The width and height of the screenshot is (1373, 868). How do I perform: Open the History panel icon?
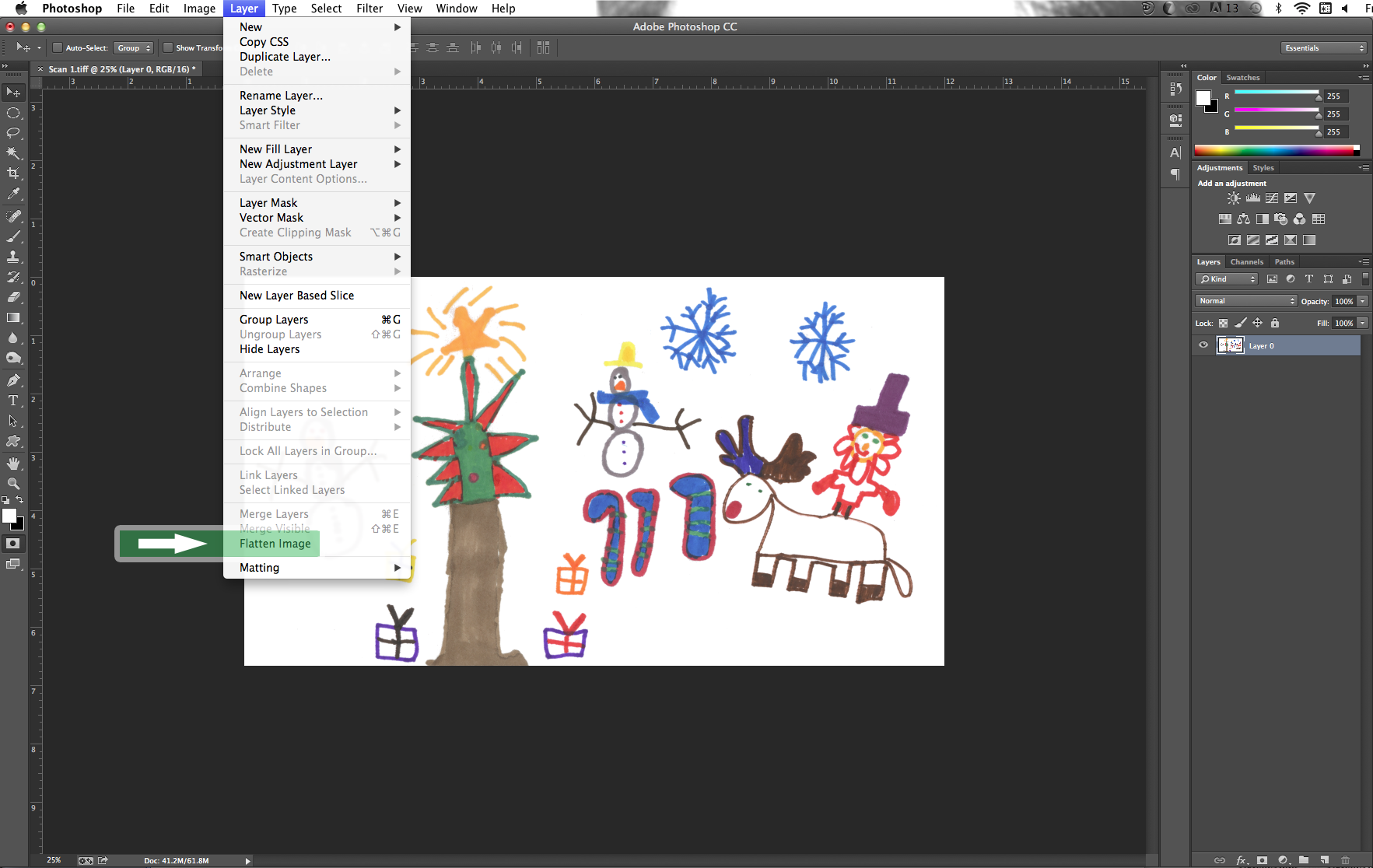click(x=1175, y=89)
